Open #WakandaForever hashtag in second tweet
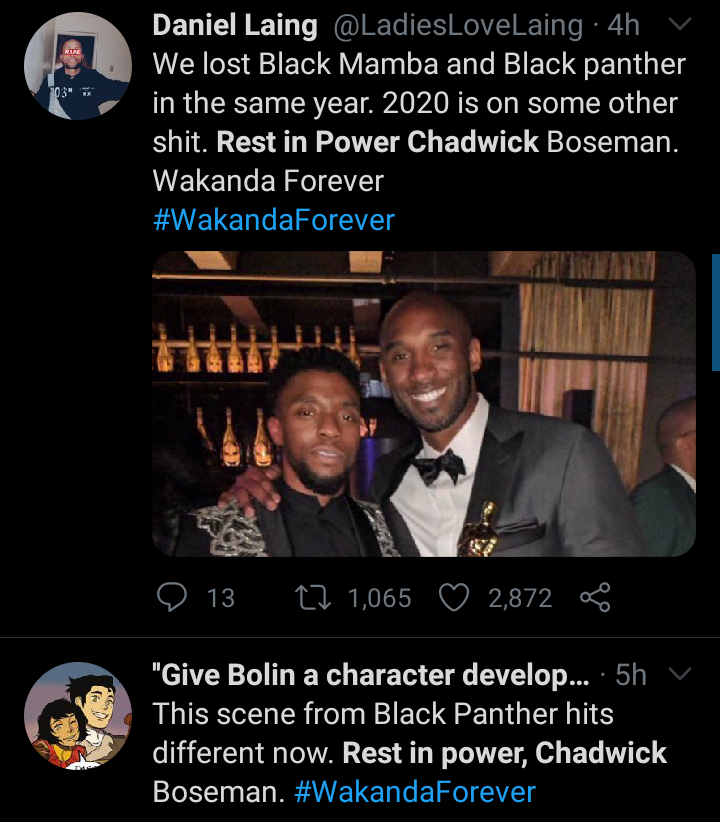The width and height of the screenshot is (720, 822). (x=415, y=792)
